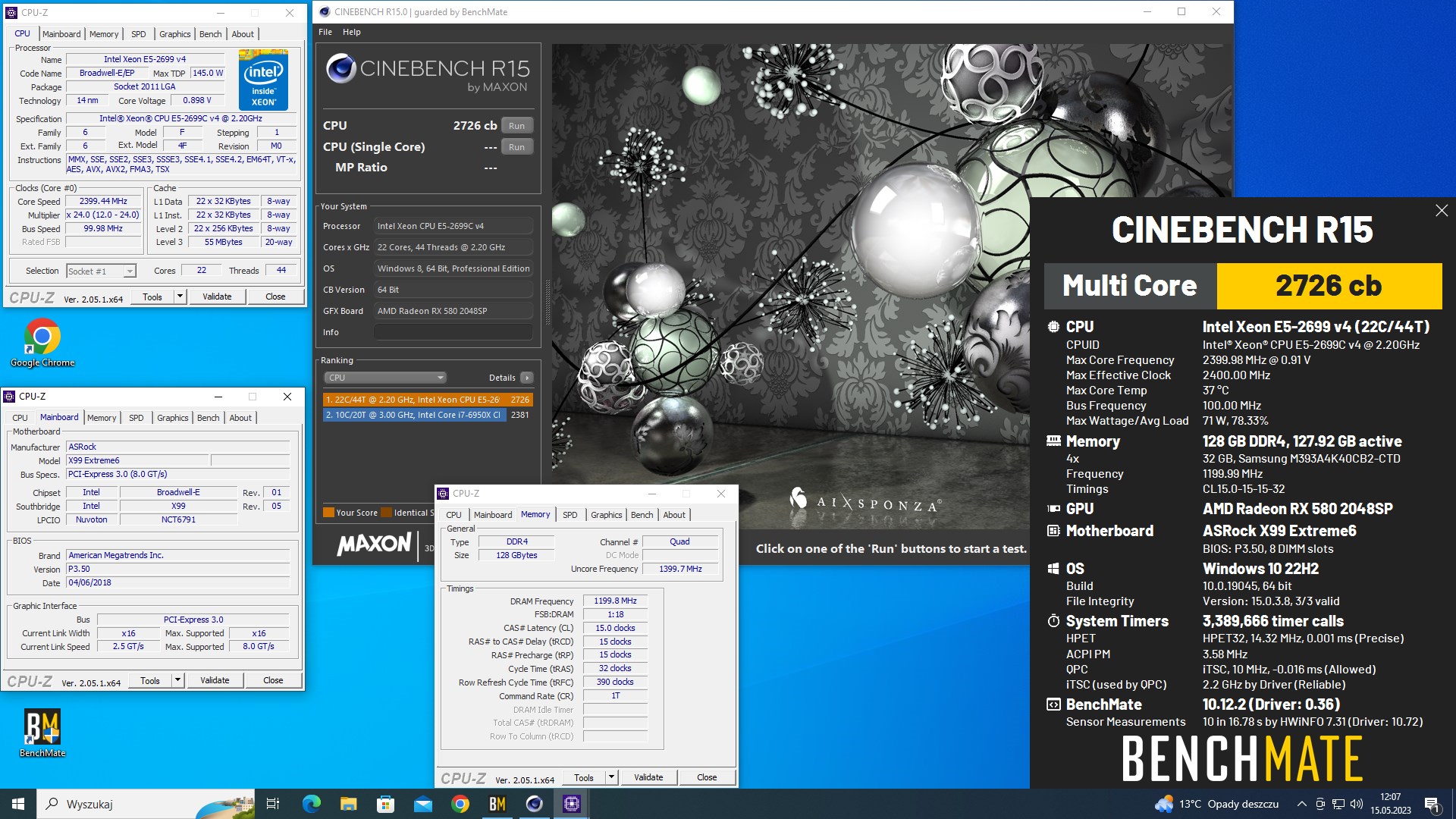Open Task View in the taskbar

pos(273,804)
